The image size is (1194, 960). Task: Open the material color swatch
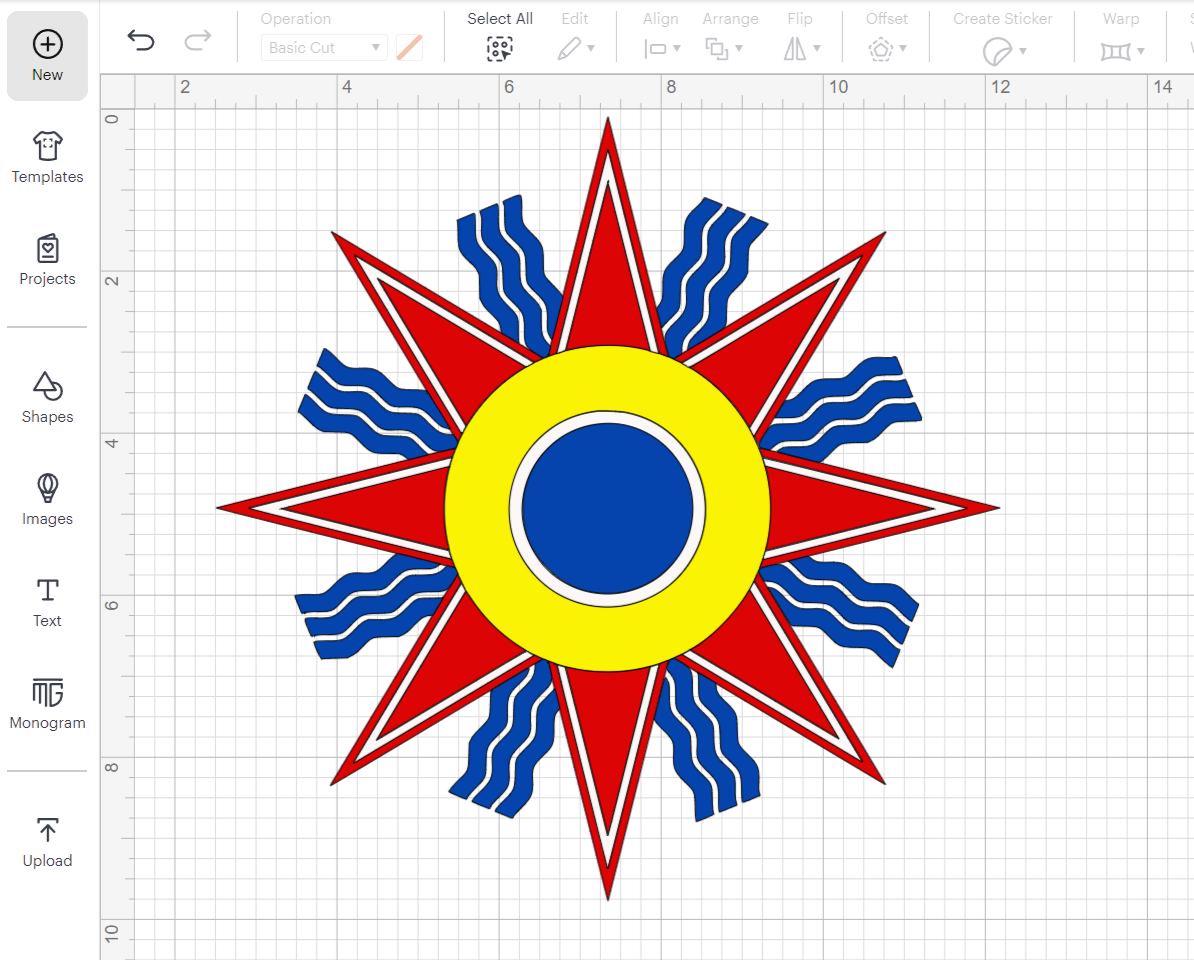click(x=409, y=47)
